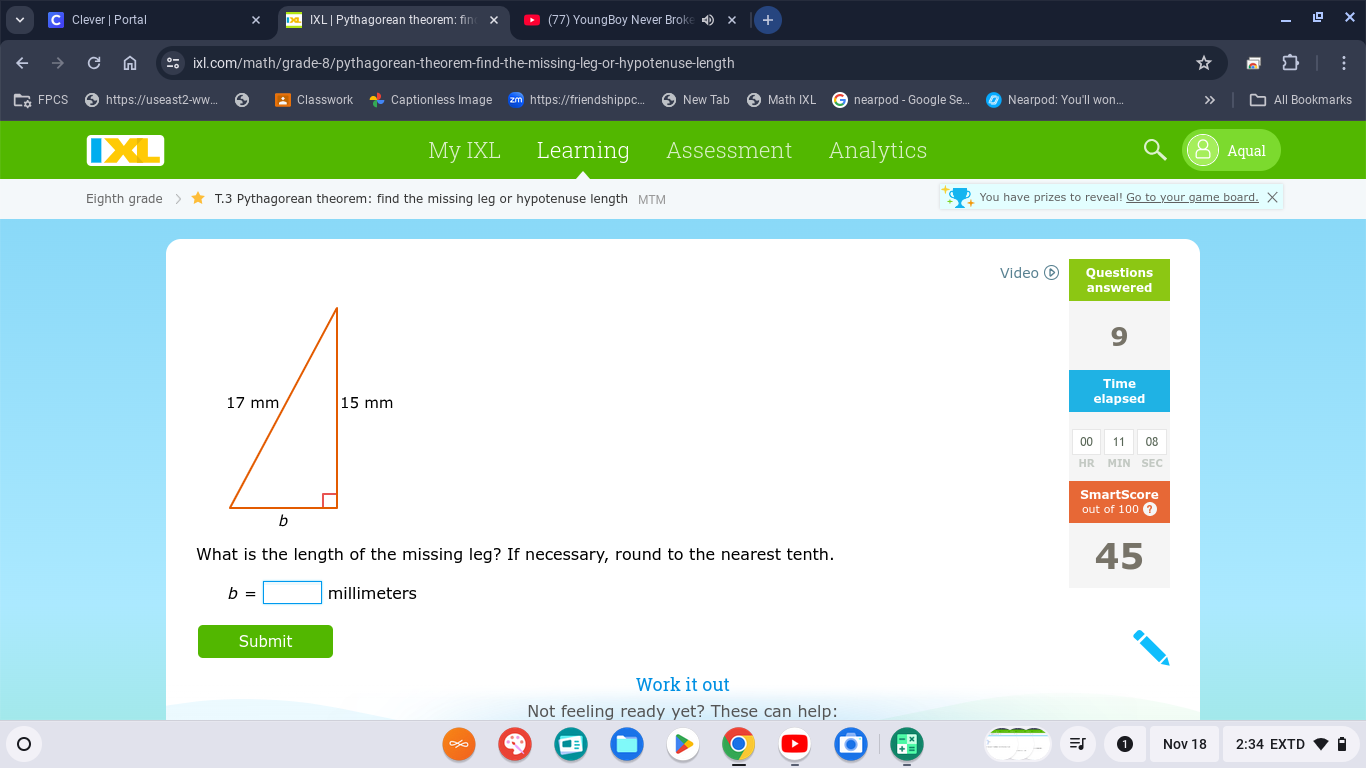Open the Calculator app from shelf
The height and width of the screenshot is (768, 1366).
click(x=907, y=744)
